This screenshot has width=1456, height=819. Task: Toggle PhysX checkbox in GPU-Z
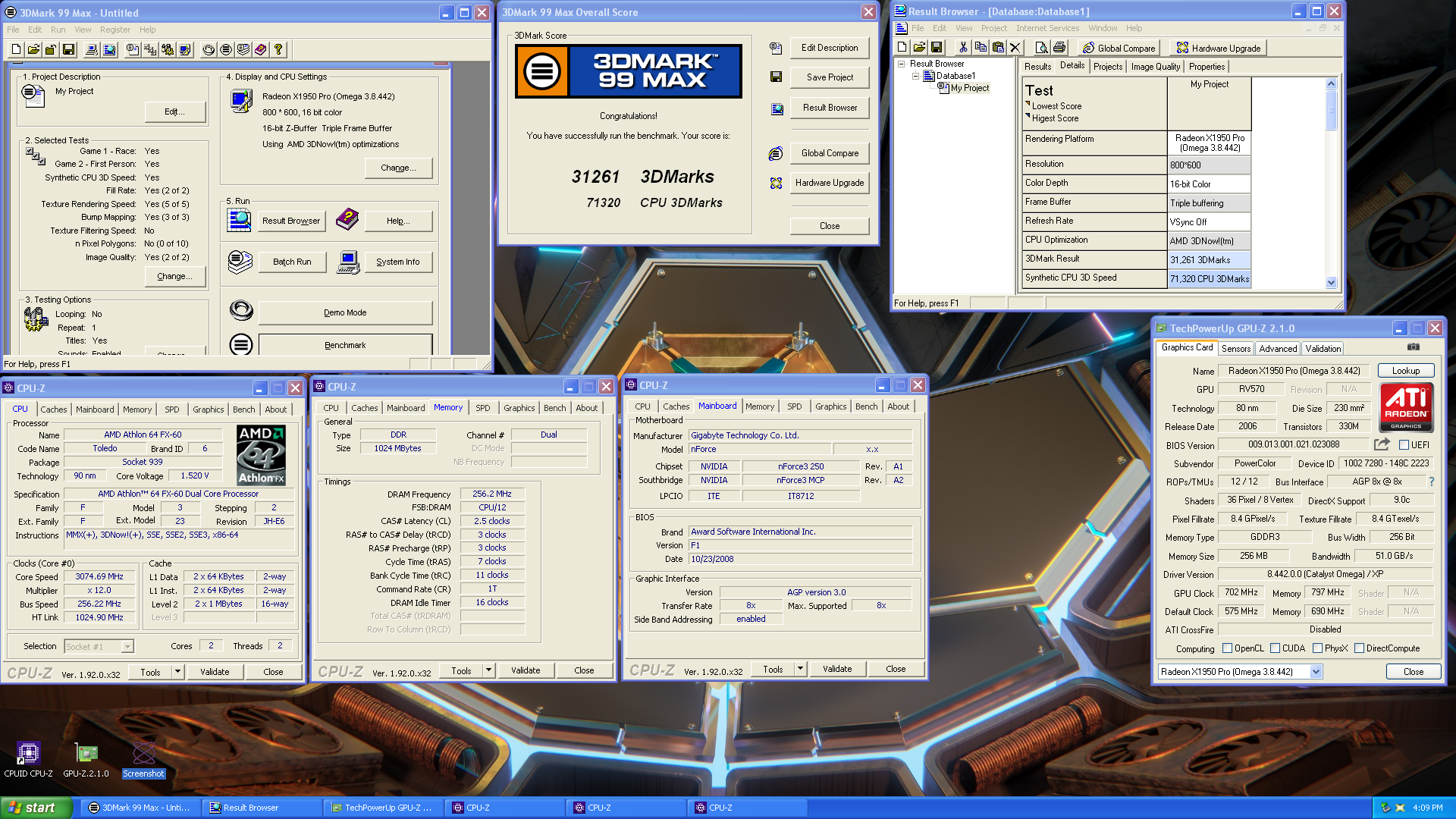tap(1318, 648)
